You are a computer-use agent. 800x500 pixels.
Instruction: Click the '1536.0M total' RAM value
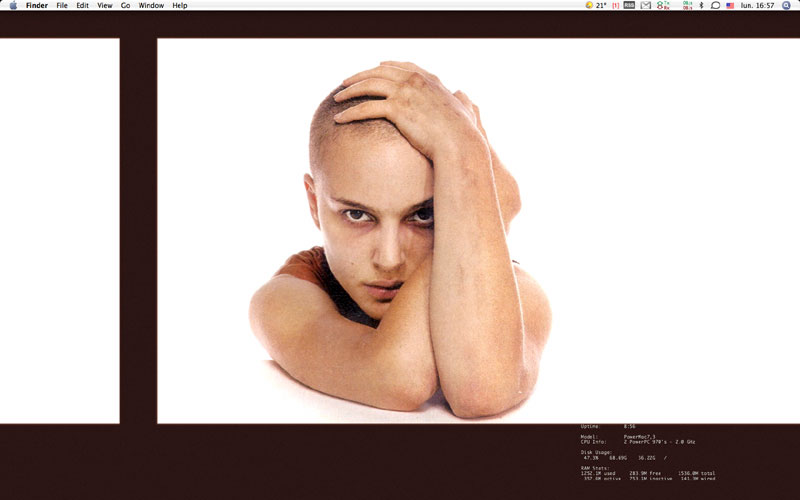pyautogui.click(x=696, y=473)
